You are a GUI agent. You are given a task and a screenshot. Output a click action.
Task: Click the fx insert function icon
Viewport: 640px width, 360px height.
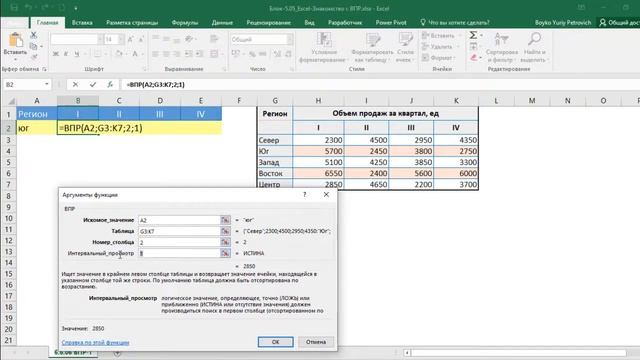110,84
